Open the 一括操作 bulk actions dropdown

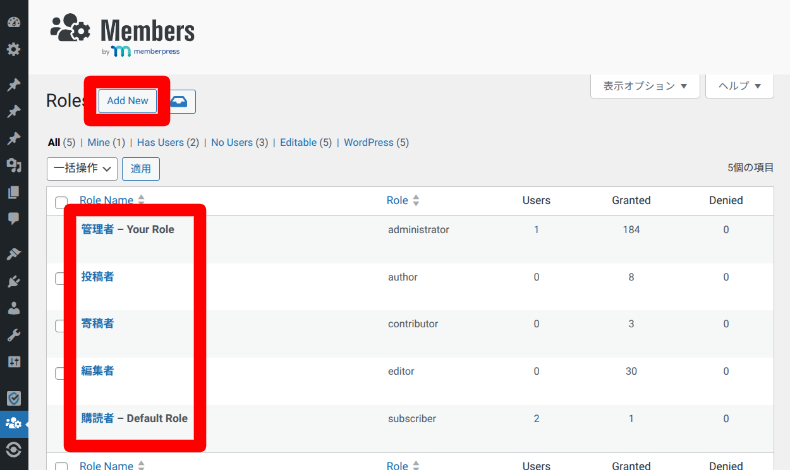click(x=82, y=169)
